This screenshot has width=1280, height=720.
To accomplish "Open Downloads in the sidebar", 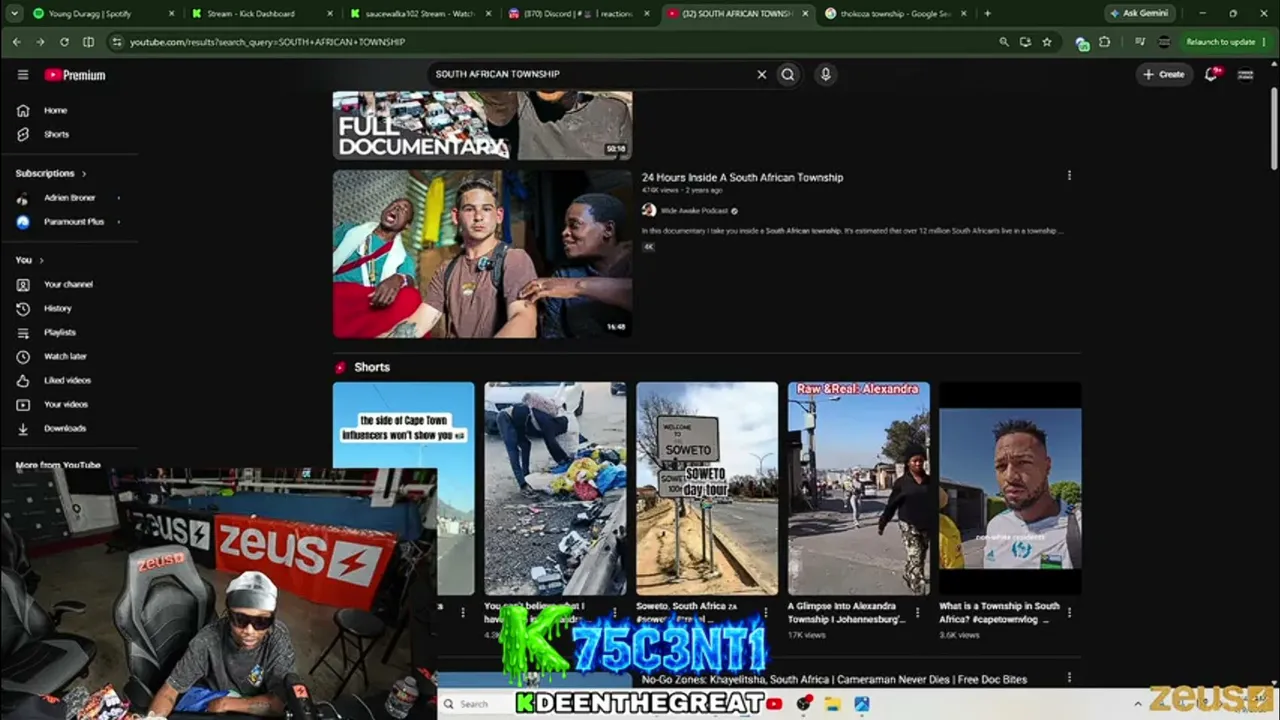I will pos(65,428).
